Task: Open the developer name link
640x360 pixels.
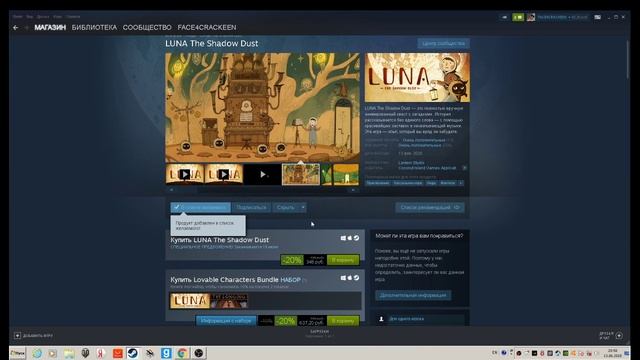Action: (411, 162)
